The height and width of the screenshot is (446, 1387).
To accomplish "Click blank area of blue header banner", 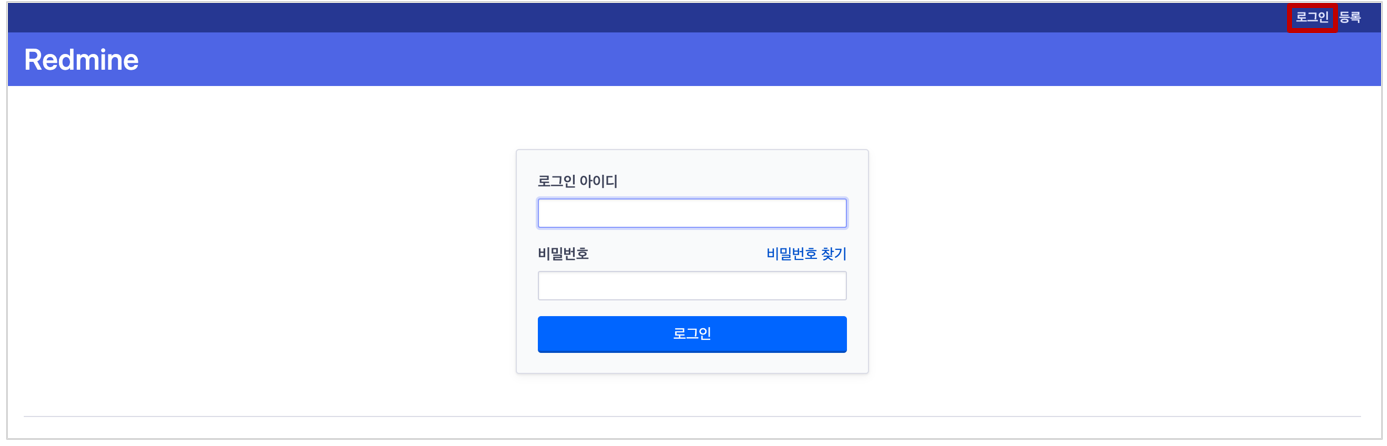I will [700, 60].
